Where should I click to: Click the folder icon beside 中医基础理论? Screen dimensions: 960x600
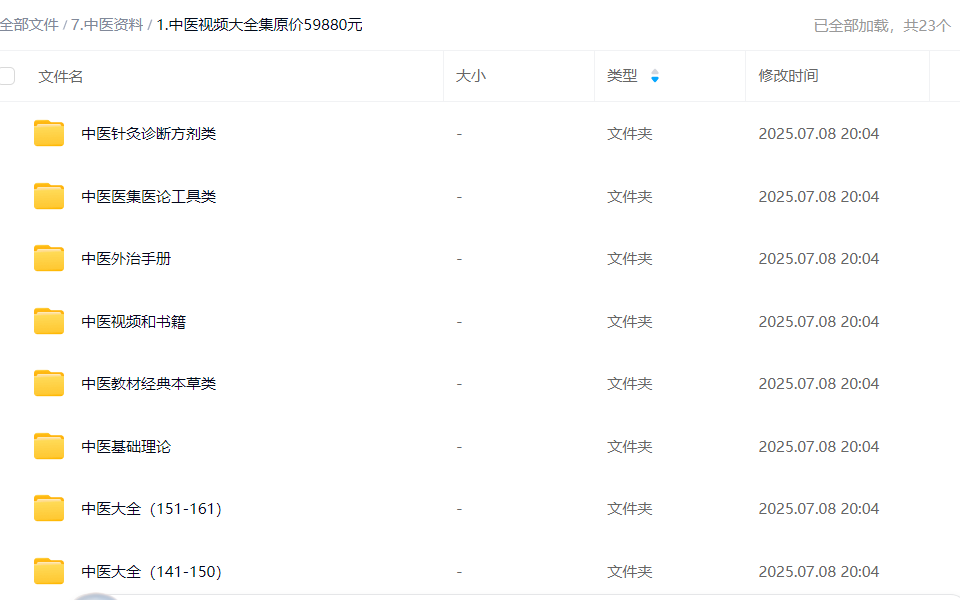49,447
